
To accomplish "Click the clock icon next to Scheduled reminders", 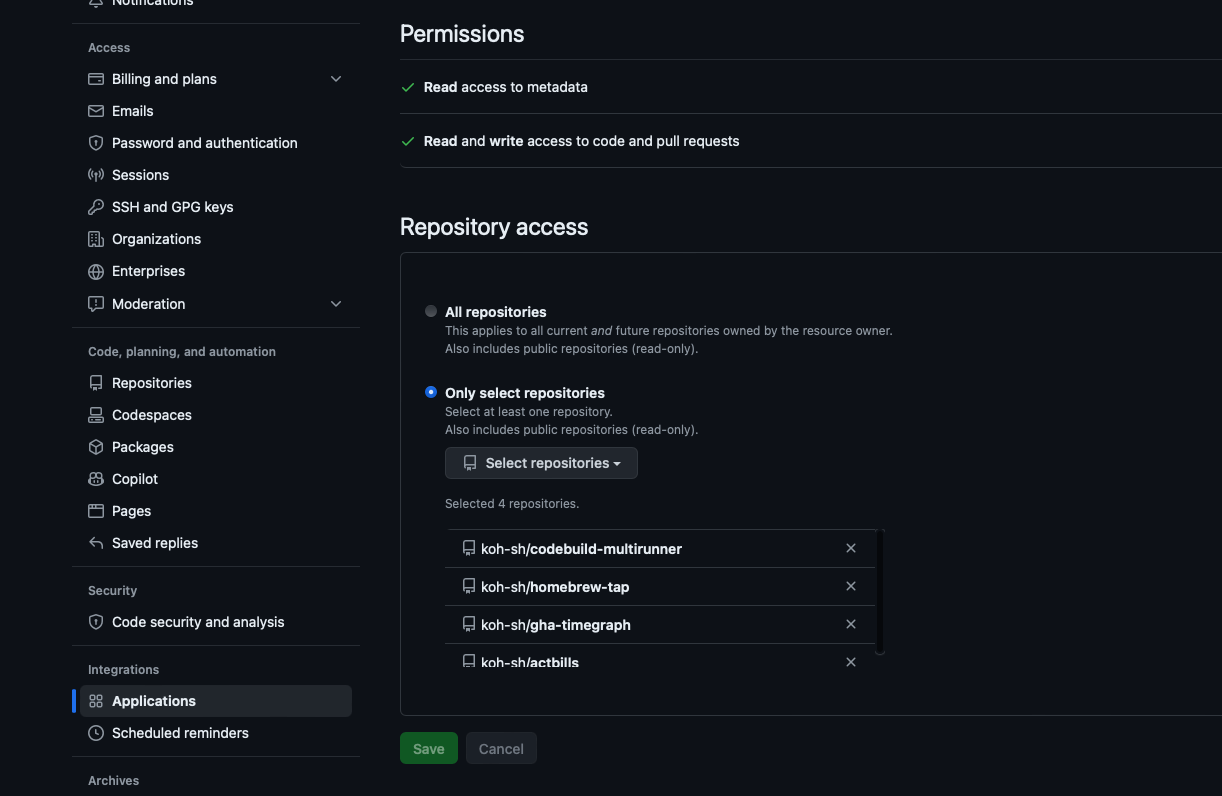I will (x=96, y=733).
